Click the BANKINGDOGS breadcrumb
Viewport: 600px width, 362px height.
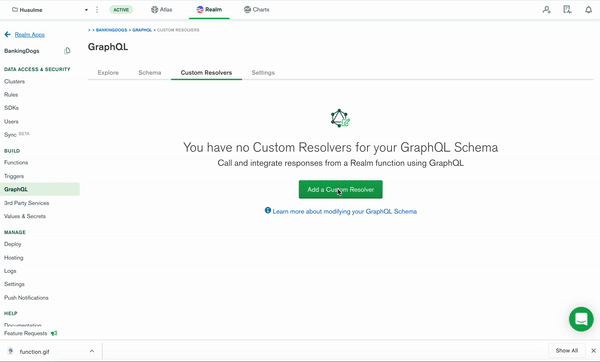coord(111,30)
